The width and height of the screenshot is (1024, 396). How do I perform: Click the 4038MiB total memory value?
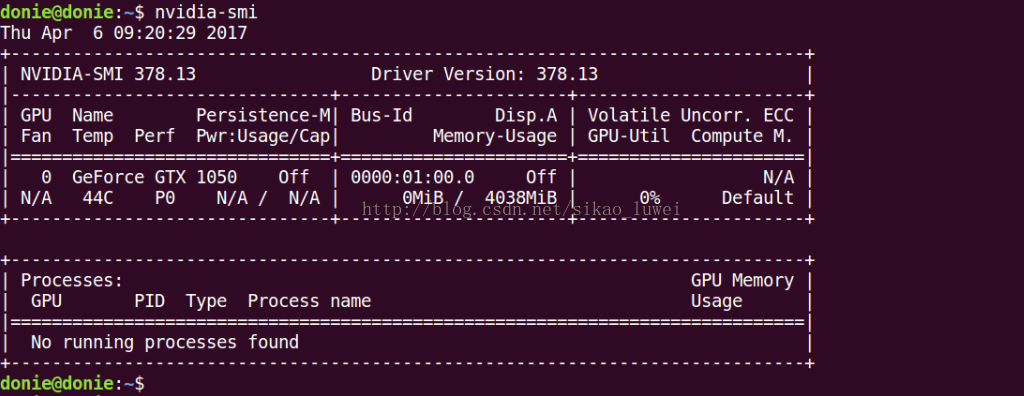(520, 198)
